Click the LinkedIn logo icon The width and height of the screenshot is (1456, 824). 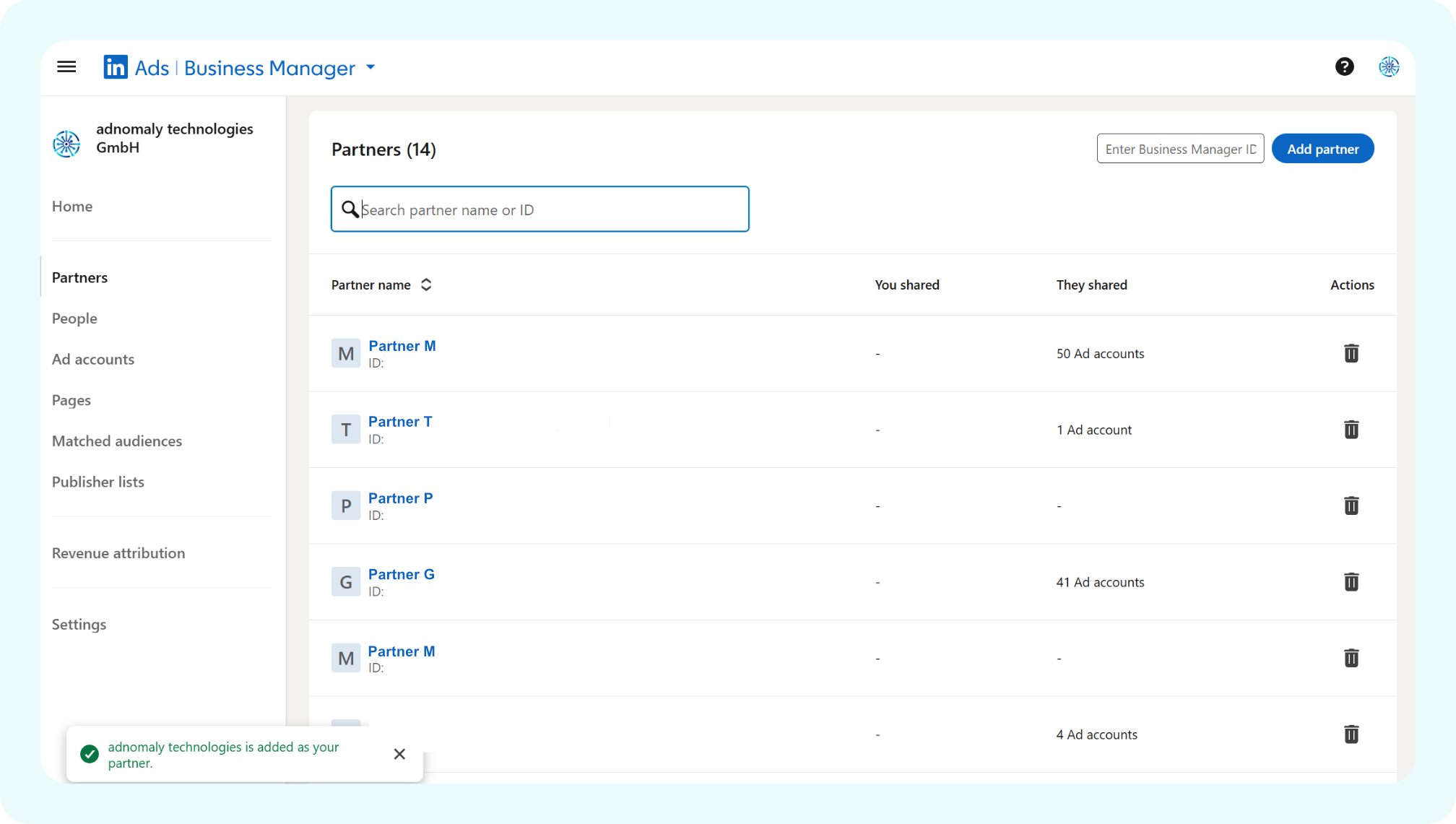116,67
